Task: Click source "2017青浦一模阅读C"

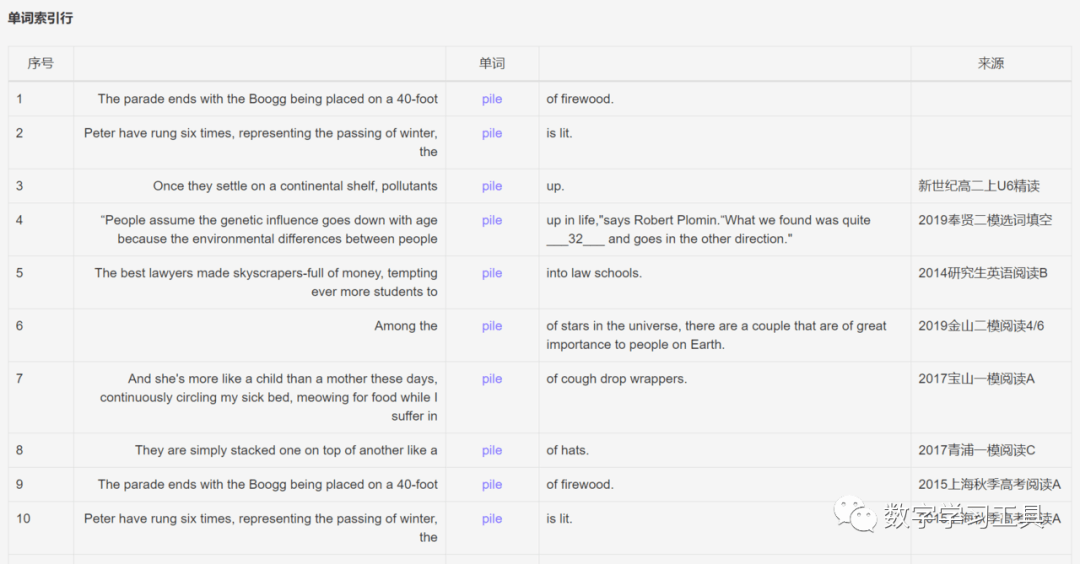Action: (977, 450)
